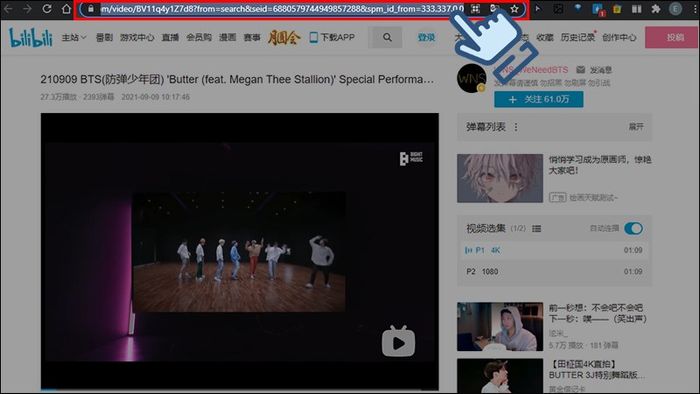Open the 番剧 navigation item
The image size is (700, 394).
pos(104,37)
